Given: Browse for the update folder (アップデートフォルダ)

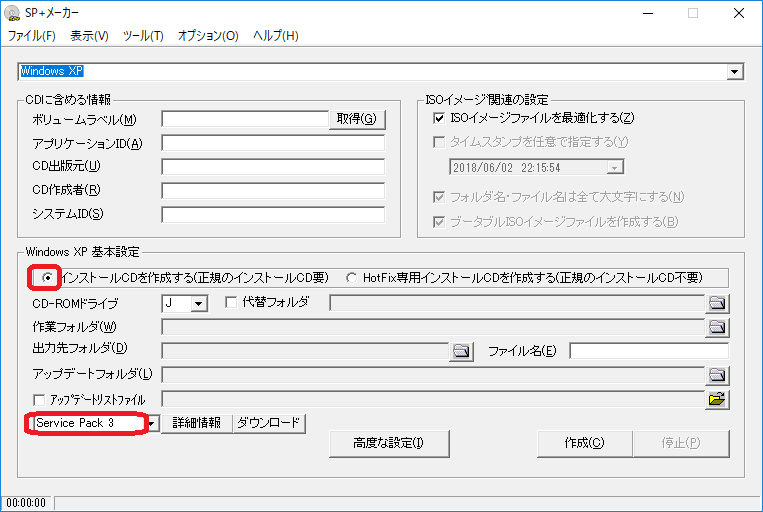Looking at the screenshot, I should [717, 375].
